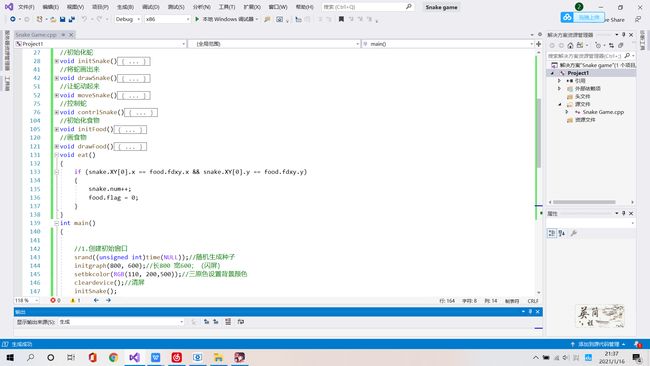Click the error count red icon

(x=53, y=300)
